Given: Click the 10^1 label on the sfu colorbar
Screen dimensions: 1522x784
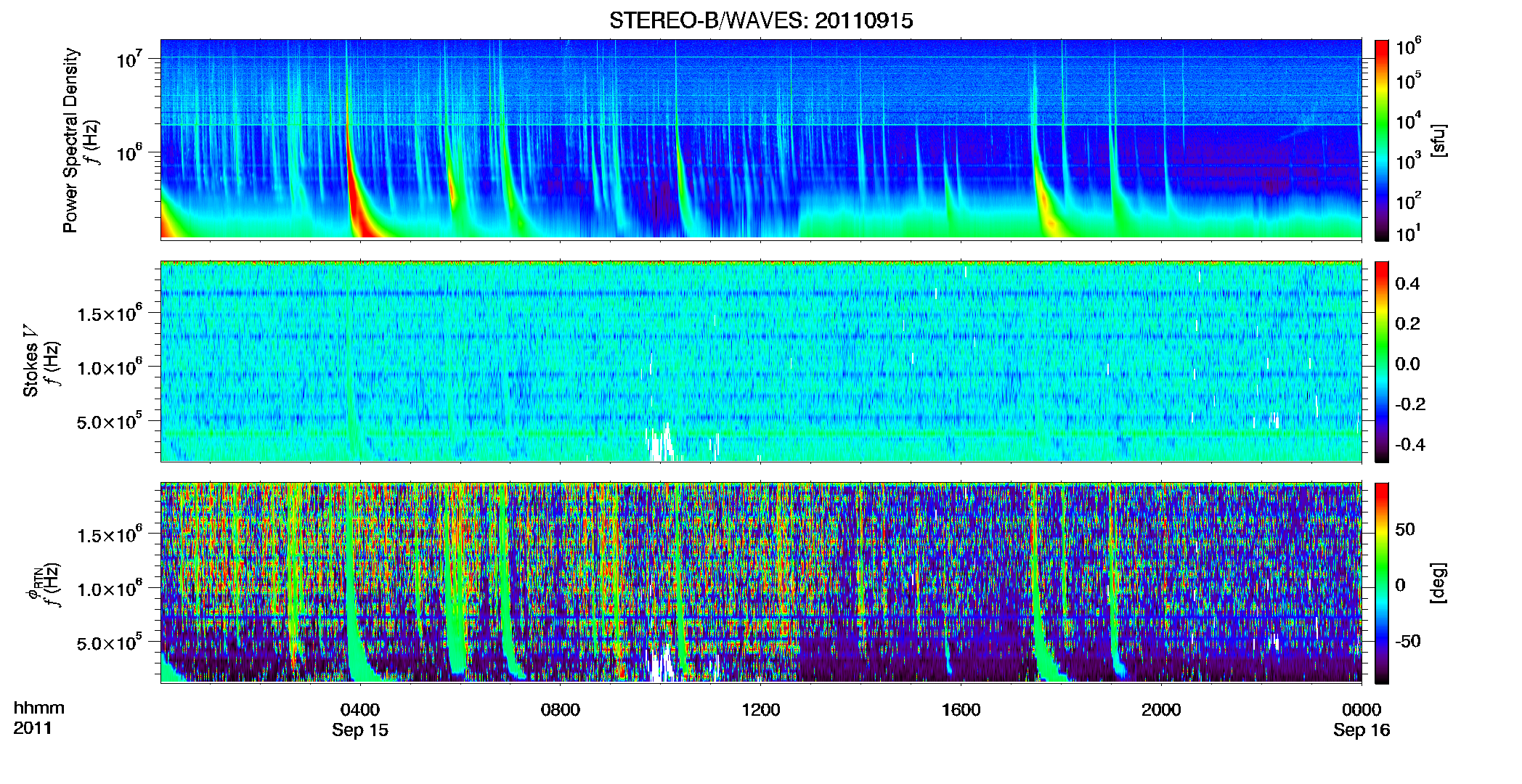Looking at the screenshot, I should [x=1409, y=234].
